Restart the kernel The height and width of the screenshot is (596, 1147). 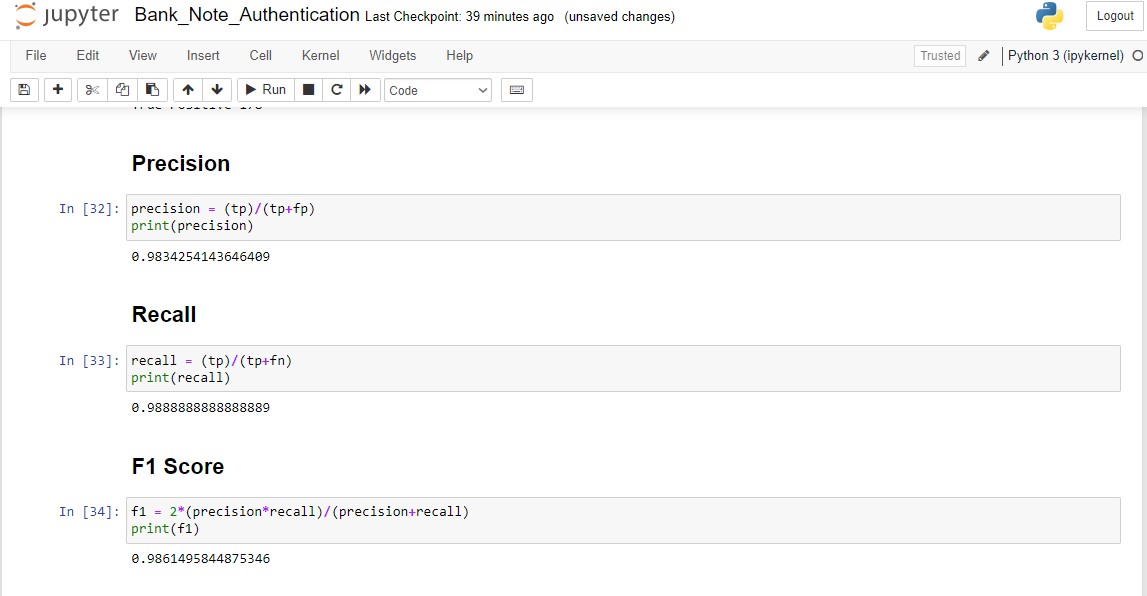click(x=337, y=89)
